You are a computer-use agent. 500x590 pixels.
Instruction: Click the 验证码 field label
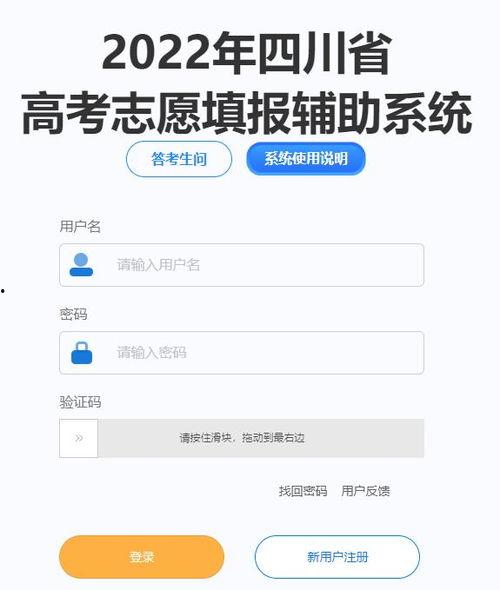[80, 402]
